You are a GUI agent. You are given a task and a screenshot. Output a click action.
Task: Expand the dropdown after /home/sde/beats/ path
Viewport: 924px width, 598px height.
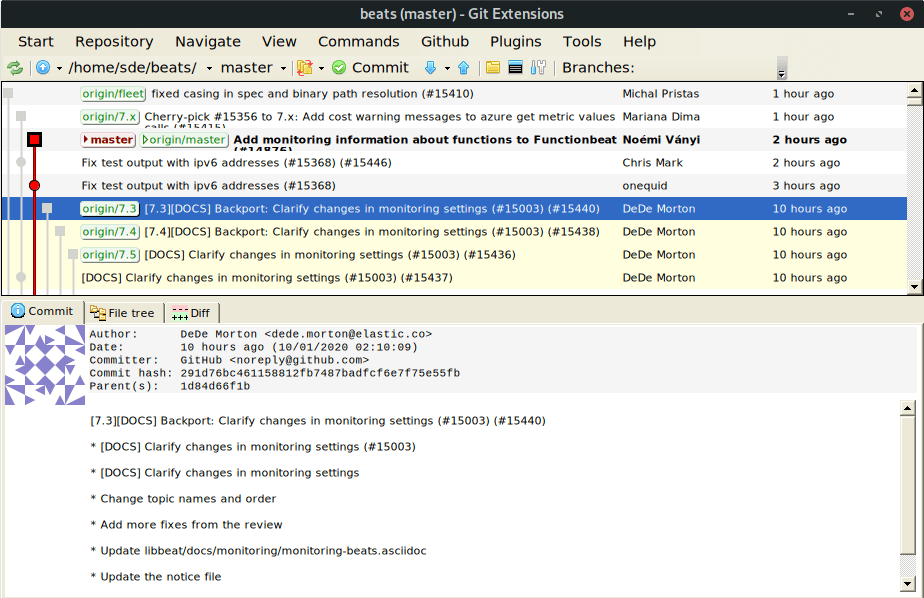point(209,68)
